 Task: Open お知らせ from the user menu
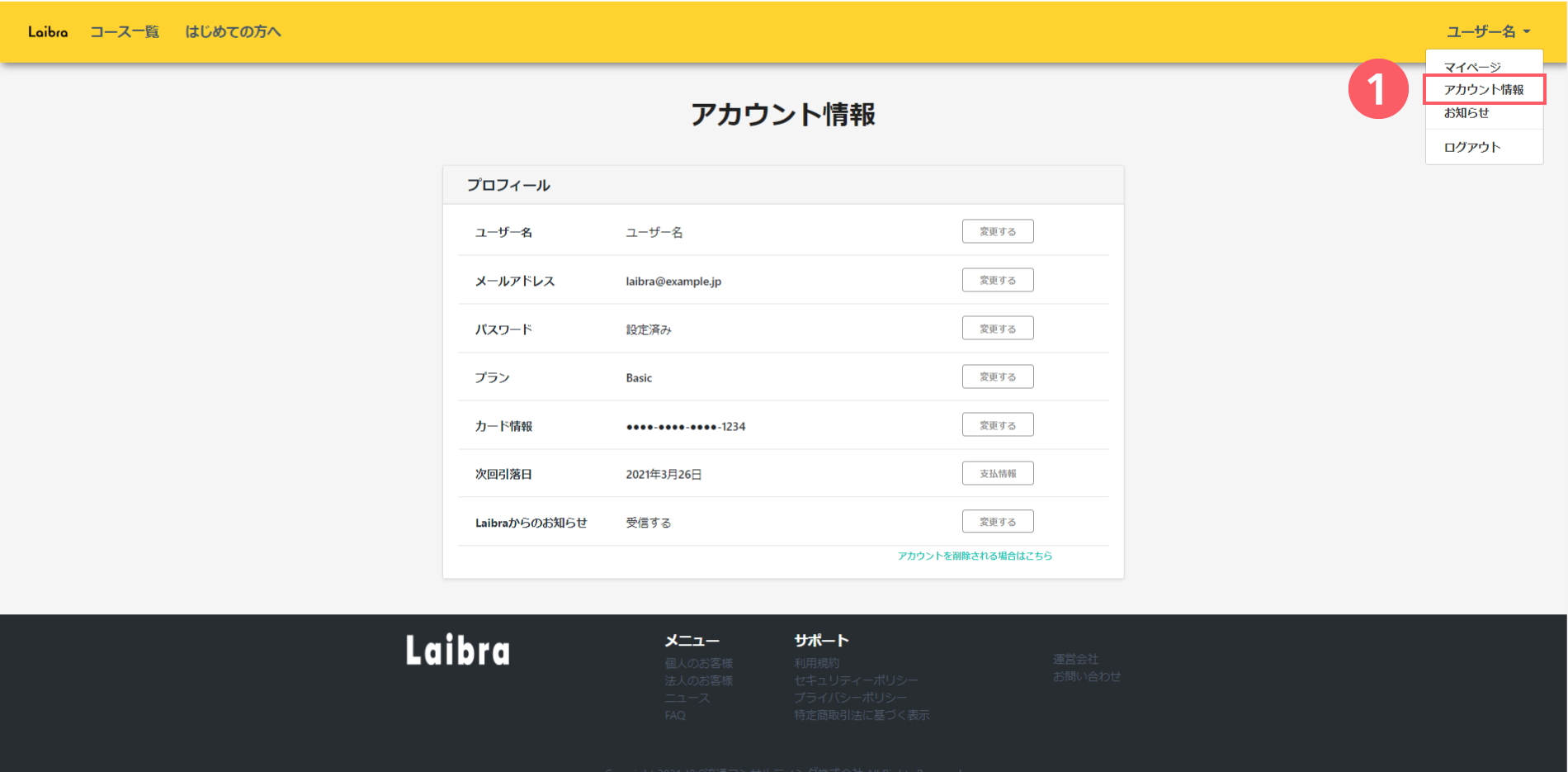tap(1466, 113)
